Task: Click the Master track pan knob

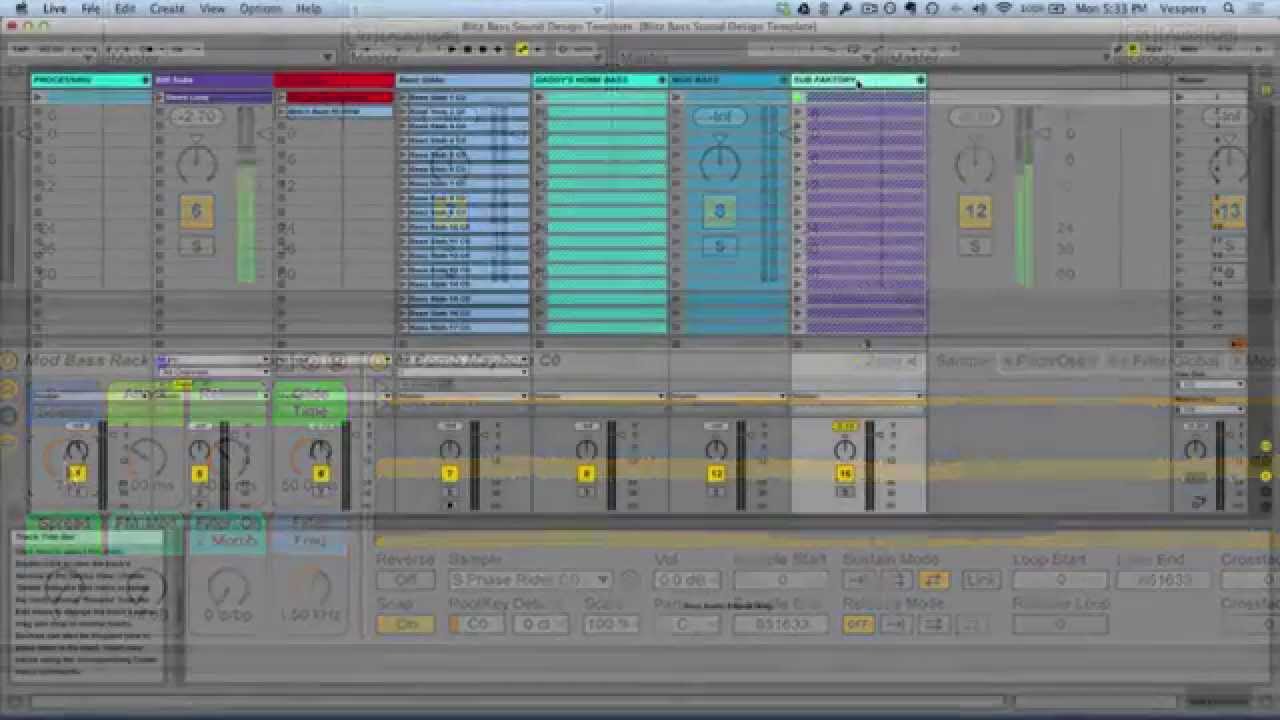Action: (x=1195, y=450)
